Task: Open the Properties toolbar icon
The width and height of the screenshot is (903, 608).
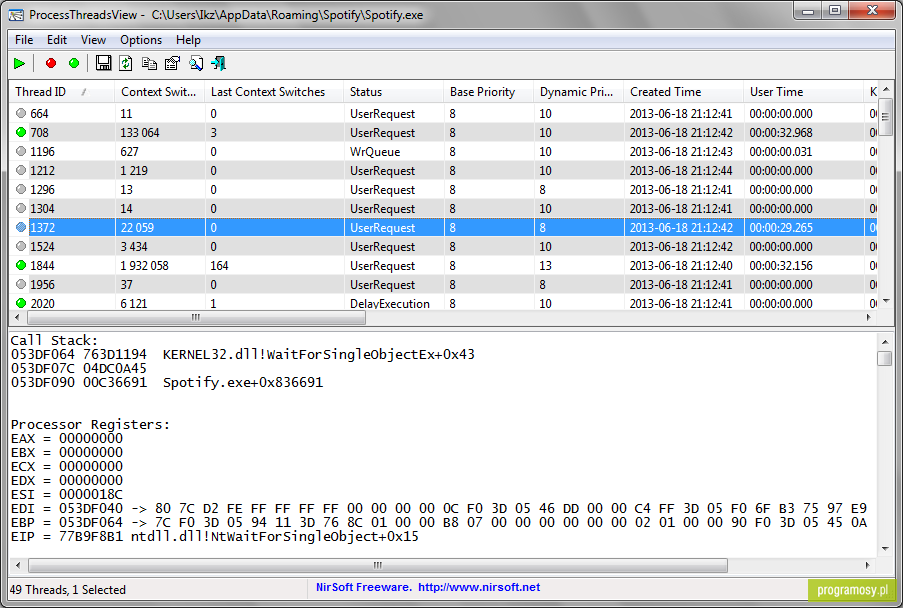Action: pos(172,63)
